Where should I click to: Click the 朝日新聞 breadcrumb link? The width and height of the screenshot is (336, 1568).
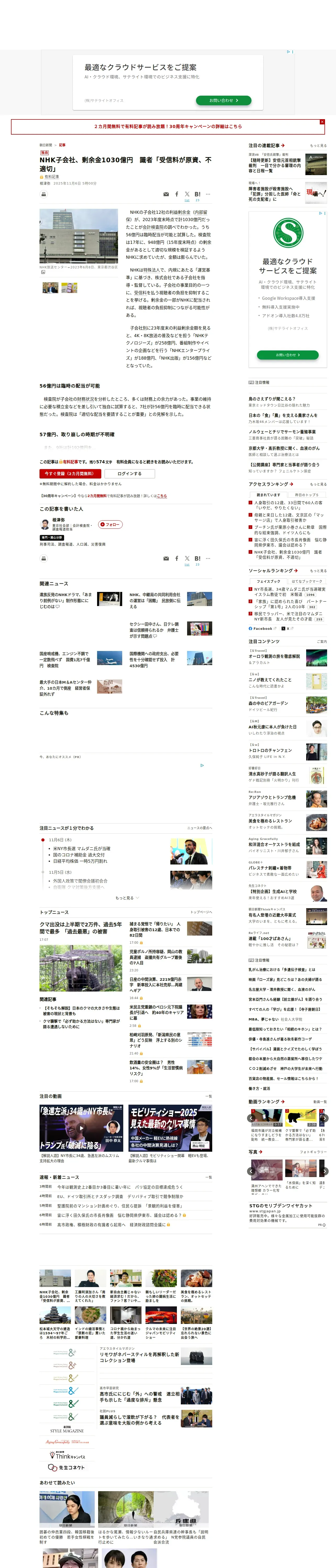coord(46,146)
